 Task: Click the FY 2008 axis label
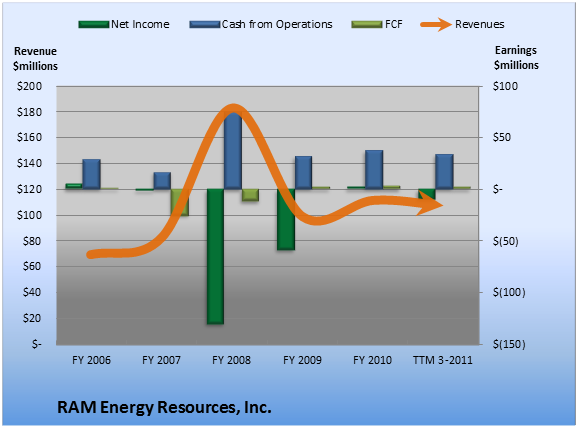click(x=231, y=360)
